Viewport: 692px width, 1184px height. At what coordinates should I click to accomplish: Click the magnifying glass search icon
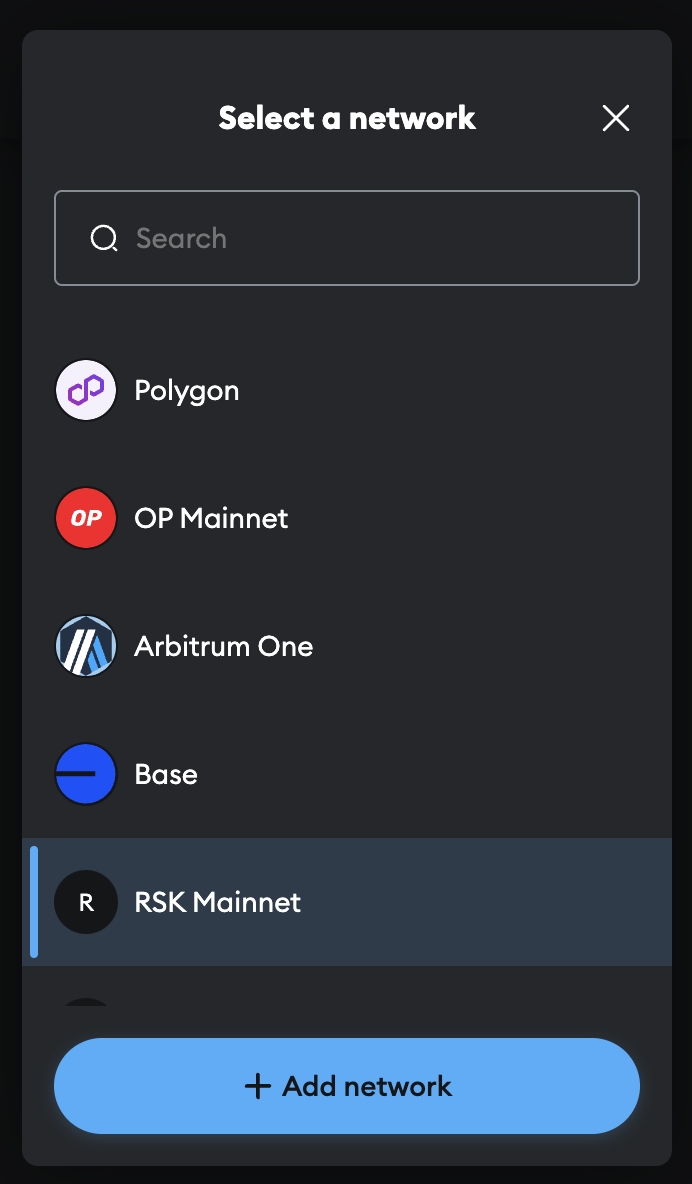coord(104,238)
